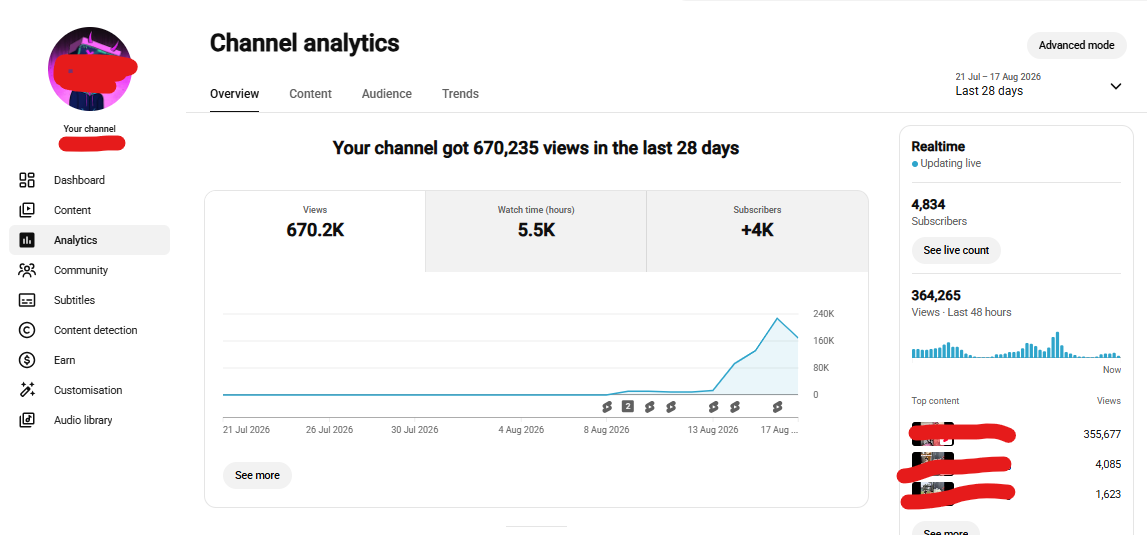
Task: Select the Watch time (hours) metric card
Action: pyautogui.click(x=535, y=231)
